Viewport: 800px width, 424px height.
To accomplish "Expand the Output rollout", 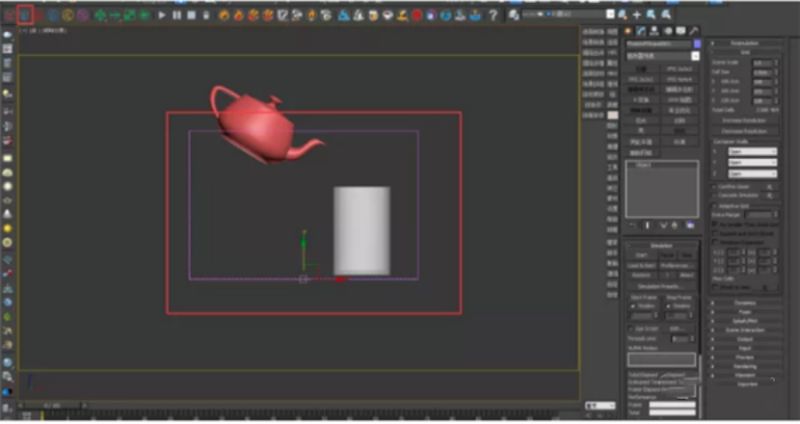I will click(744, 339).
